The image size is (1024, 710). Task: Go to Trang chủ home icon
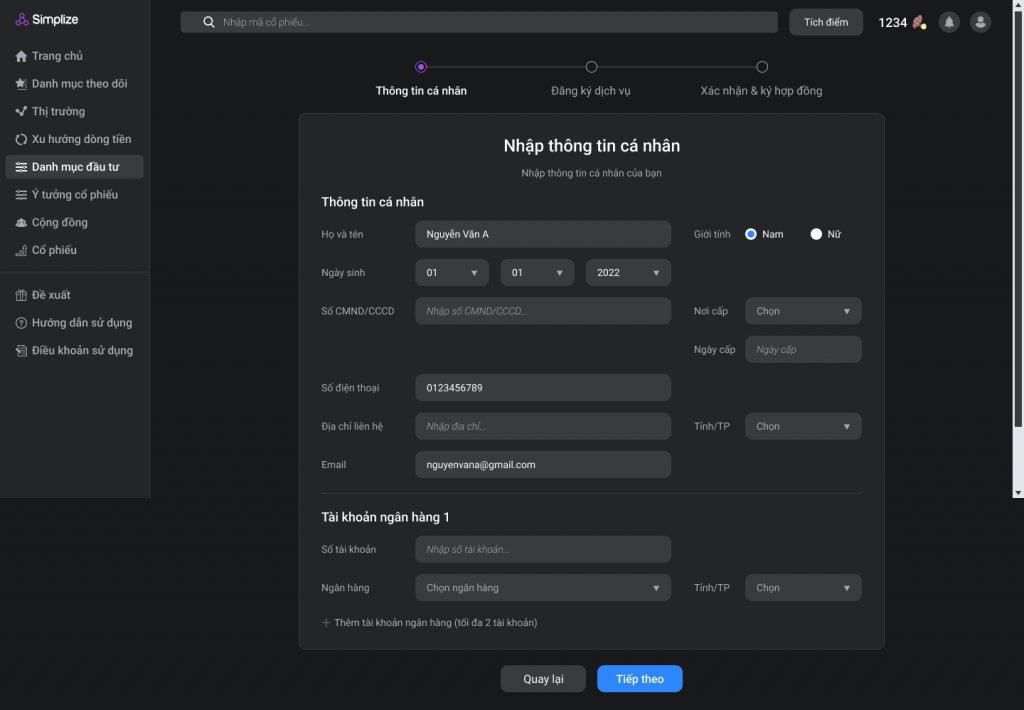(22, 56)
